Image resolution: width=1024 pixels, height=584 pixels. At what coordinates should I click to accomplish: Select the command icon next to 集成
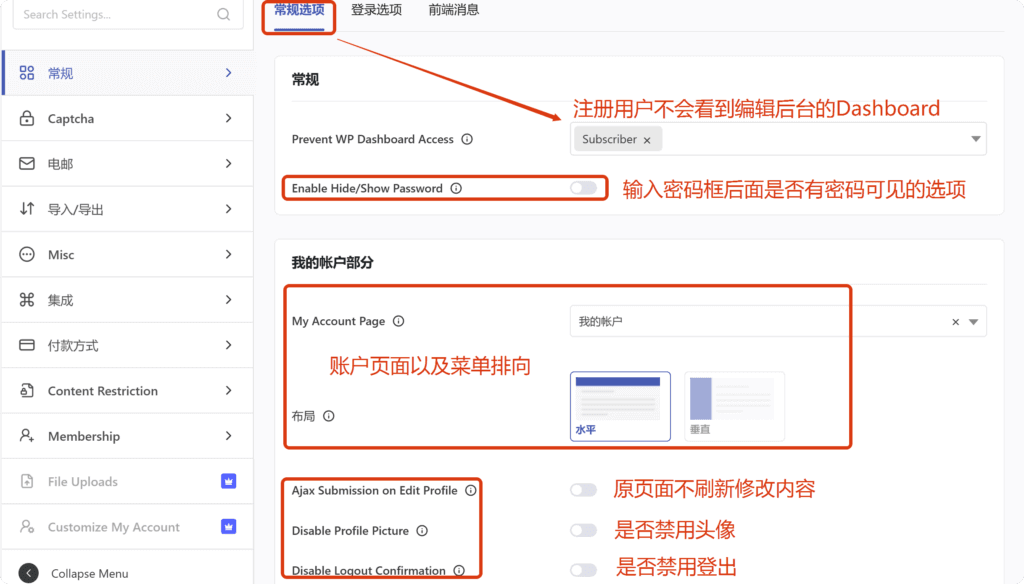[x=29, y=299]
